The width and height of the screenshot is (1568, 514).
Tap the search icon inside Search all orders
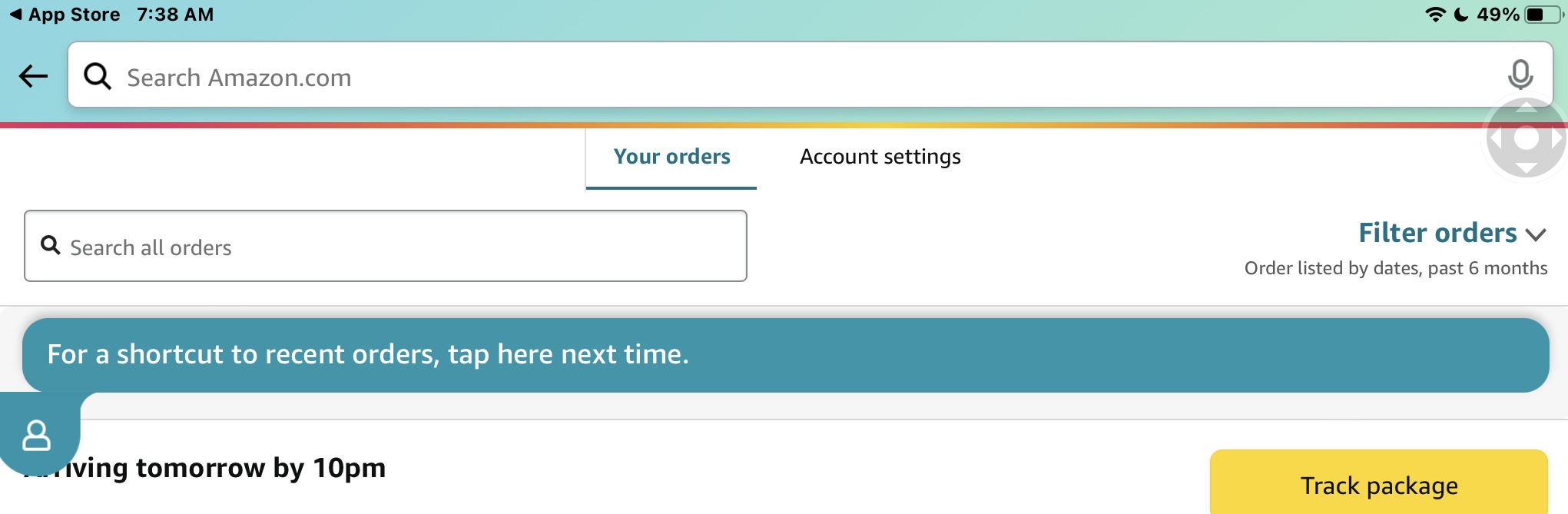(x=51, y=246)
